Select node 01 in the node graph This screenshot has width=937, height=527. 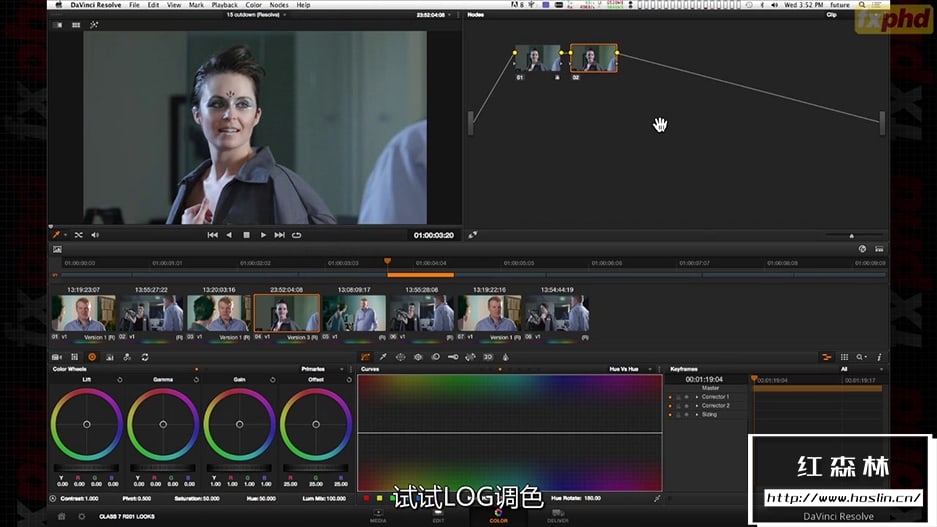pyautogui.click(x=538, y=59)
